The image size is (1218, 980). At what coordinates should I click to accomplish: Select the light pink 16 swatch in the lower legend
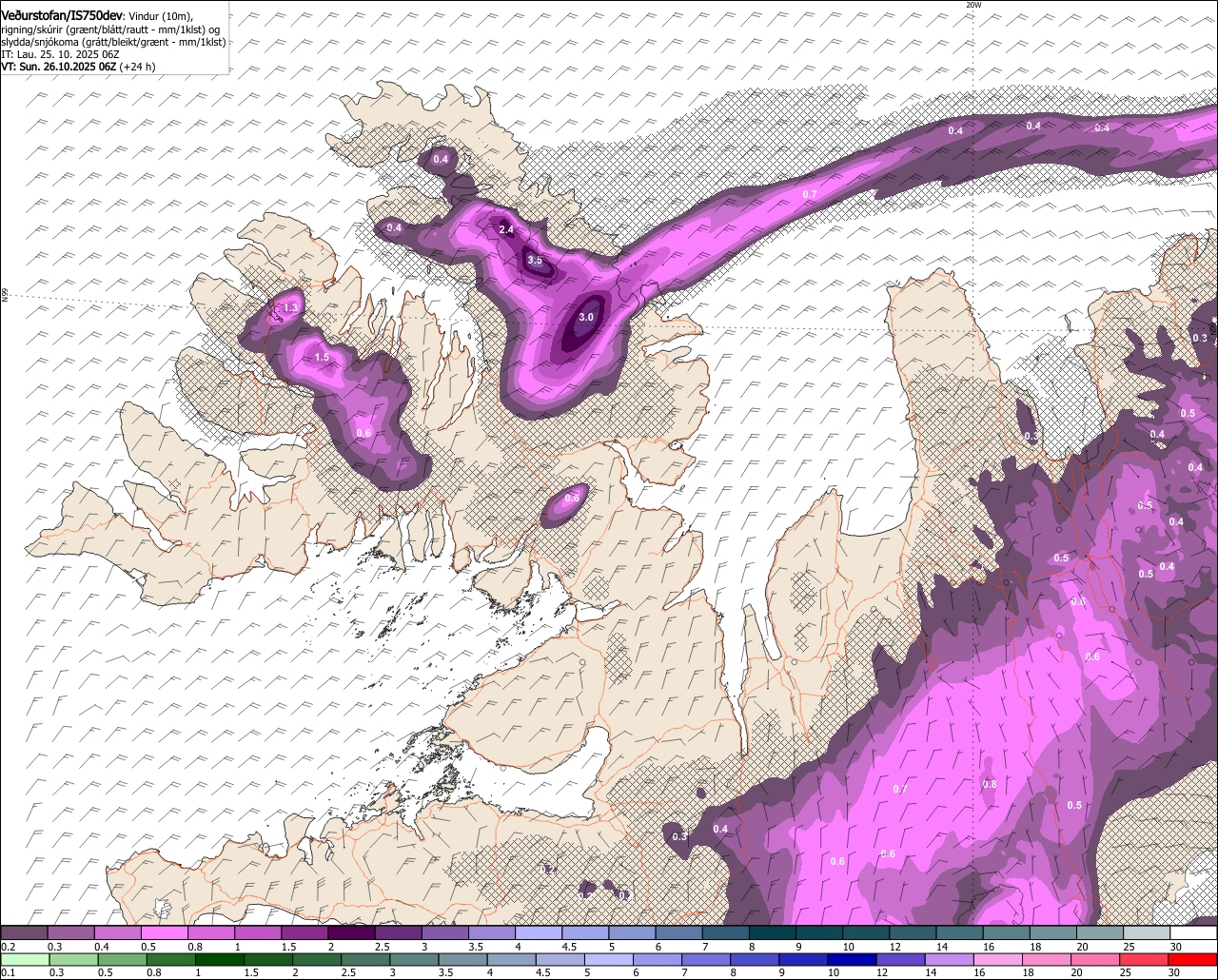tap(998, 959)
